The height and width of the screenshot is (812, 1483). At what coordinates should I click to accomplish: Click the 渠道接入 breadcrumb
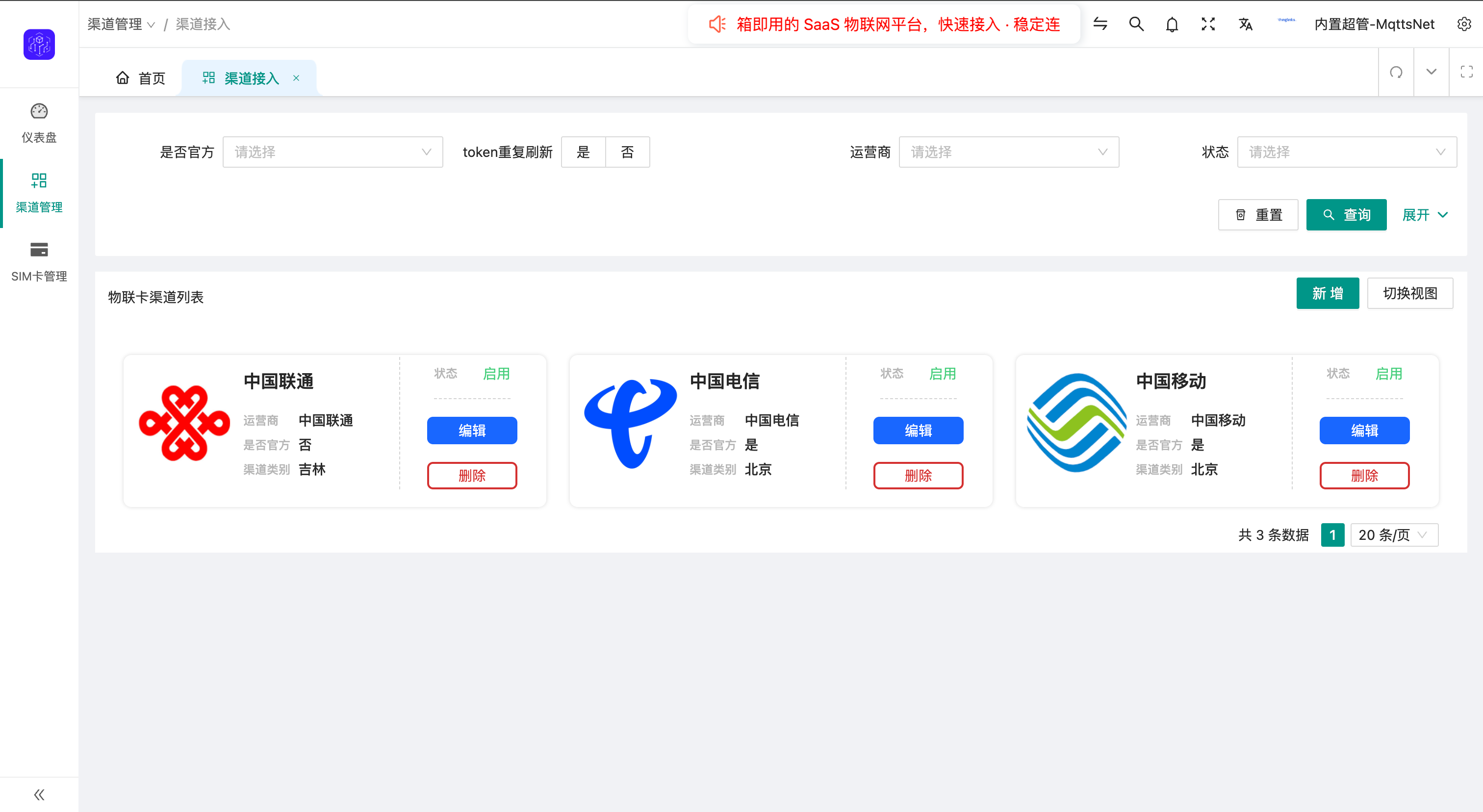[203, 24]
